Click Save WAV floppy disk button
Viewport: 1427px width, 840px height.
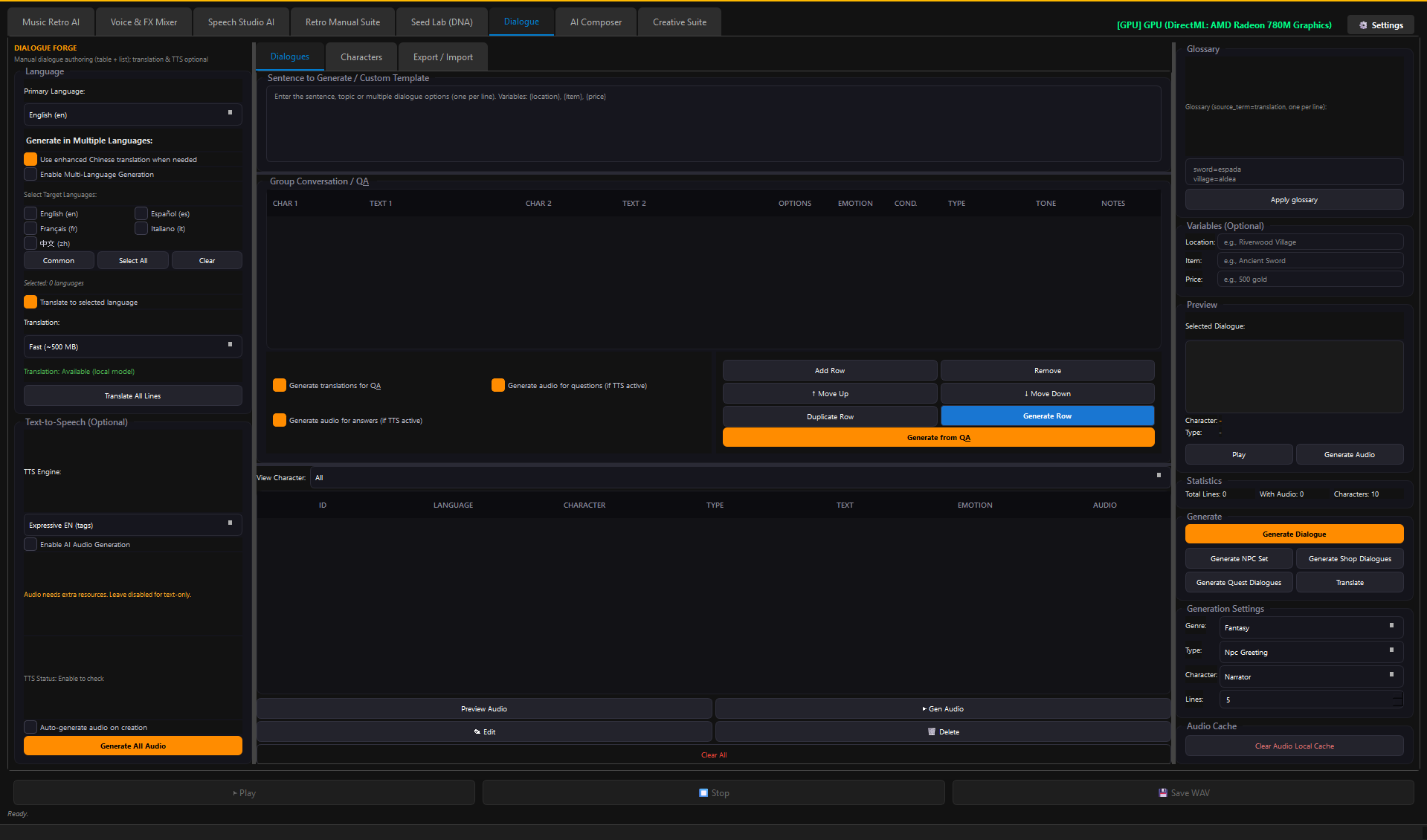tap(1183, 792)
